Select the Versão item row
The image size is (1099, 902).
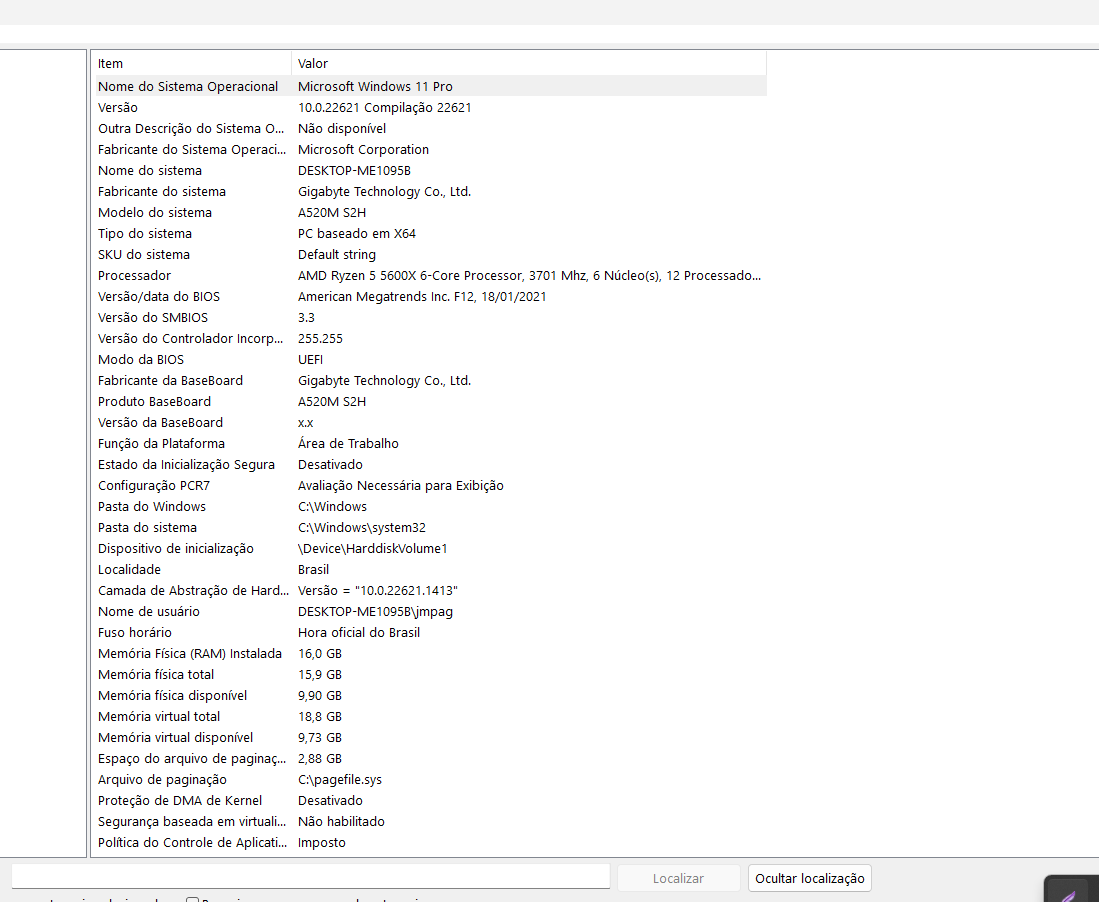pos(430,107)
